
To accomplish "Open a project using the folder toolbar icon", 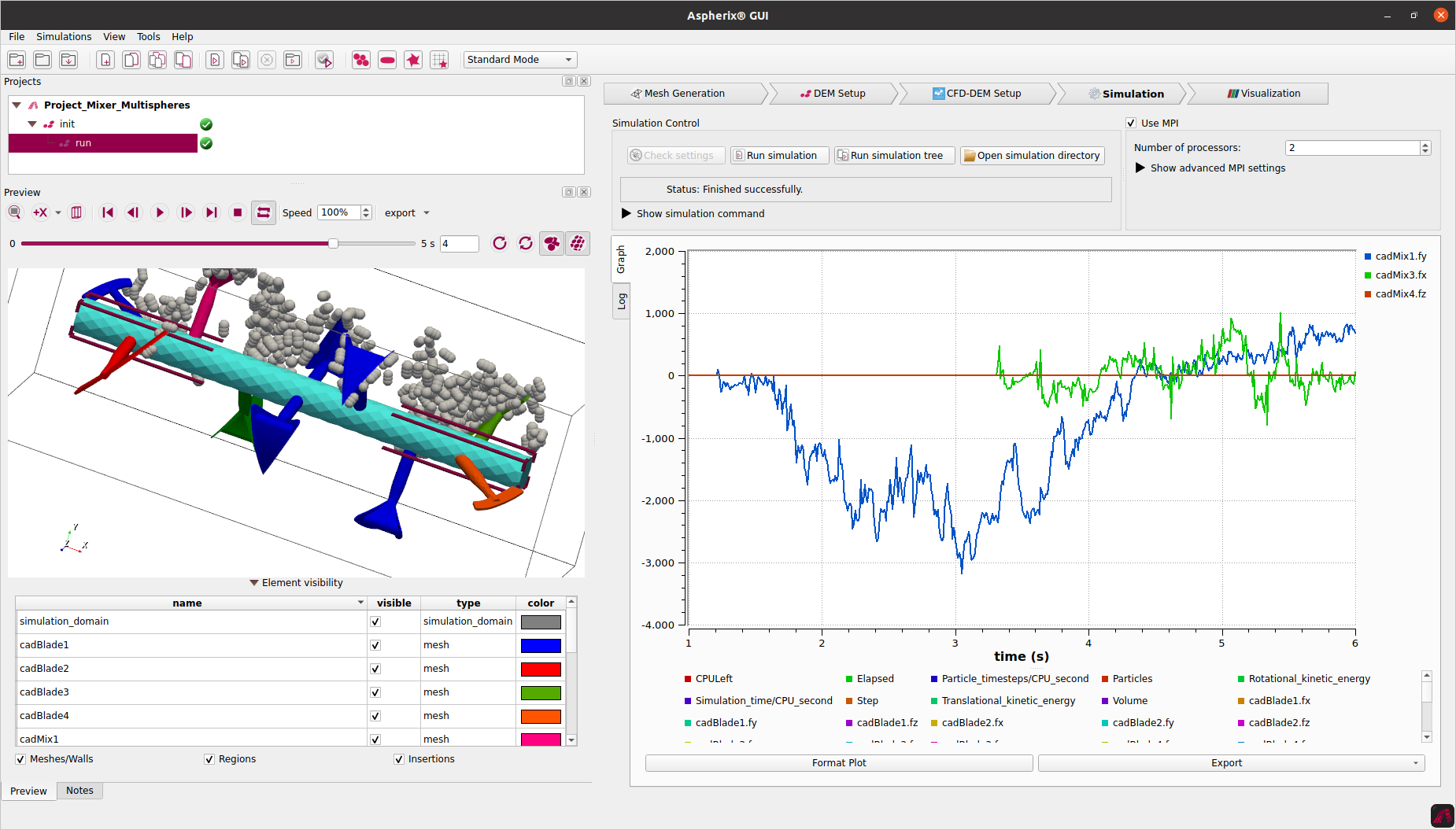I will [42, 60].
